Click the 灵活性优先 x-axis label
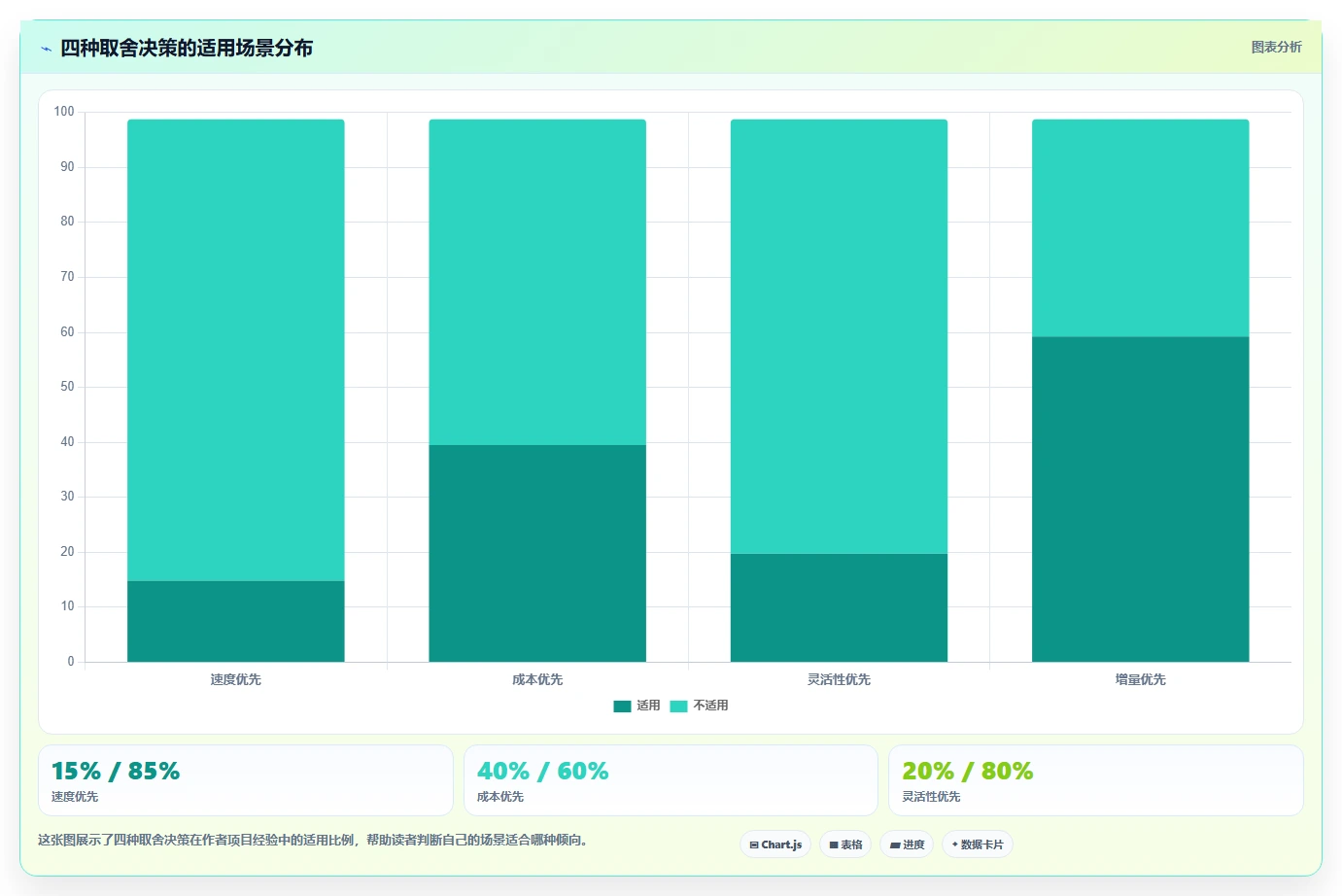This screenshot has height=896, width=1342. pyautogui.click(x=839, y=679)
